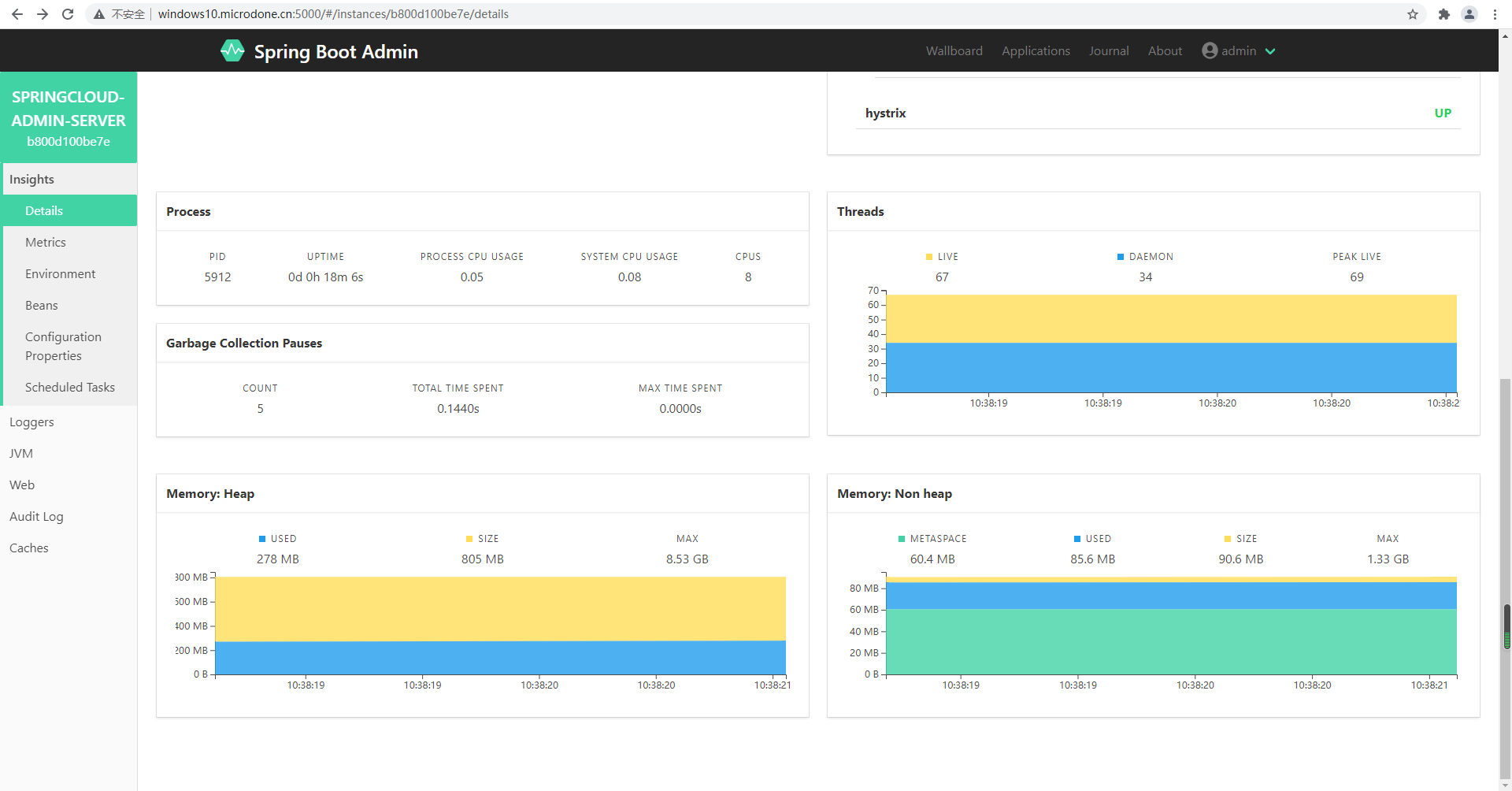Open the Environment sidebar item

tap(69, 273)
